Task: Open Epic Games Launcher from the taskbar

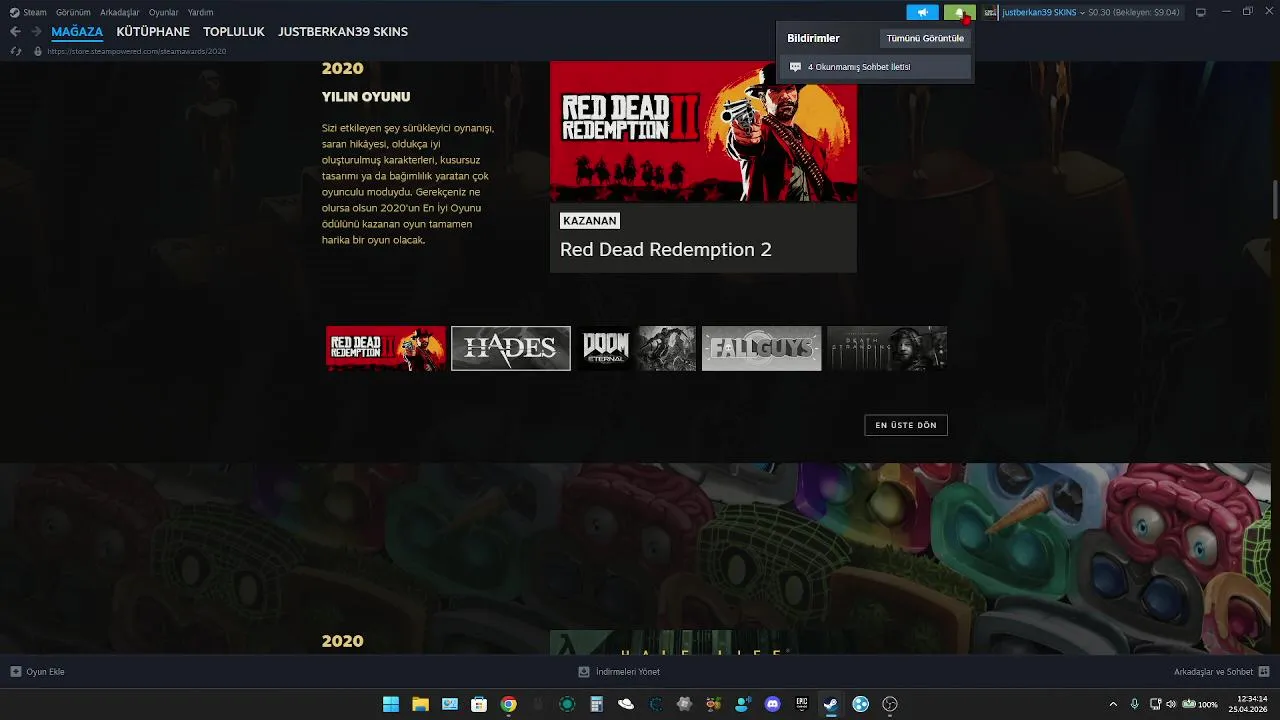Action: pos(801,704)
